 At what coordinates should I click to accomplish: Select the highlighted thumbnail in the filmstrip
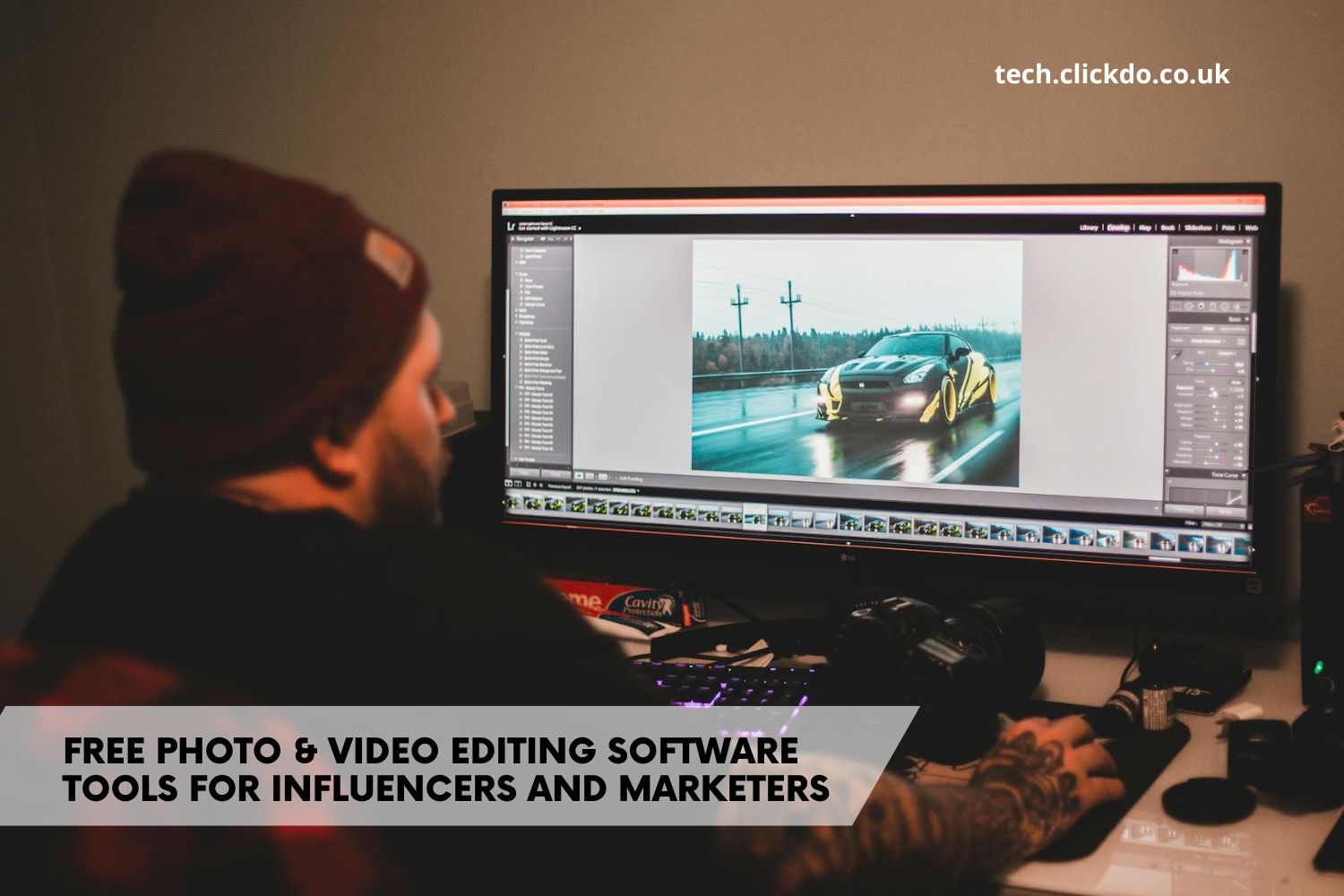755,517
